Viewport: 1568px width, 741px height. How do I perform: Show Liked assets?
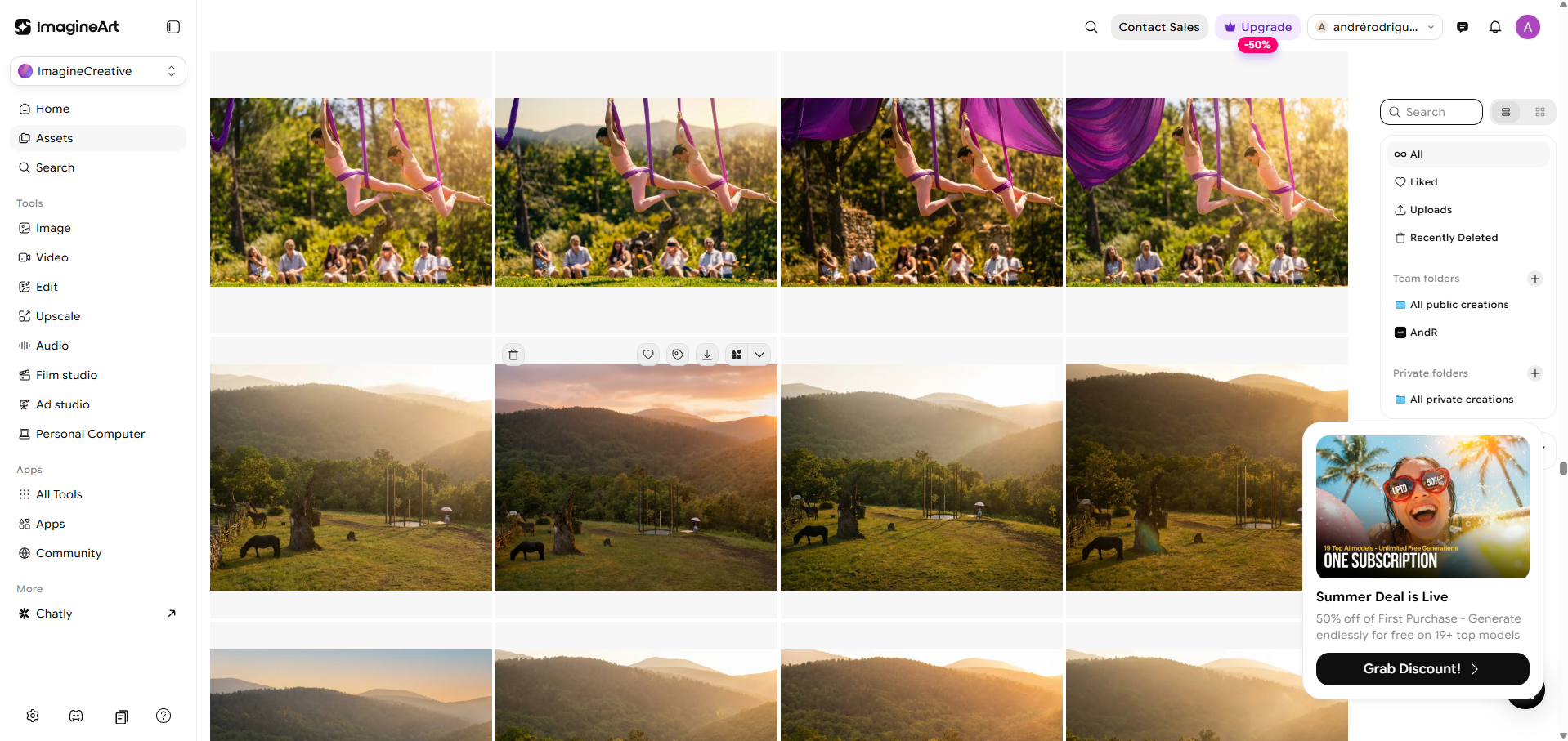(x=1468, y=182)
